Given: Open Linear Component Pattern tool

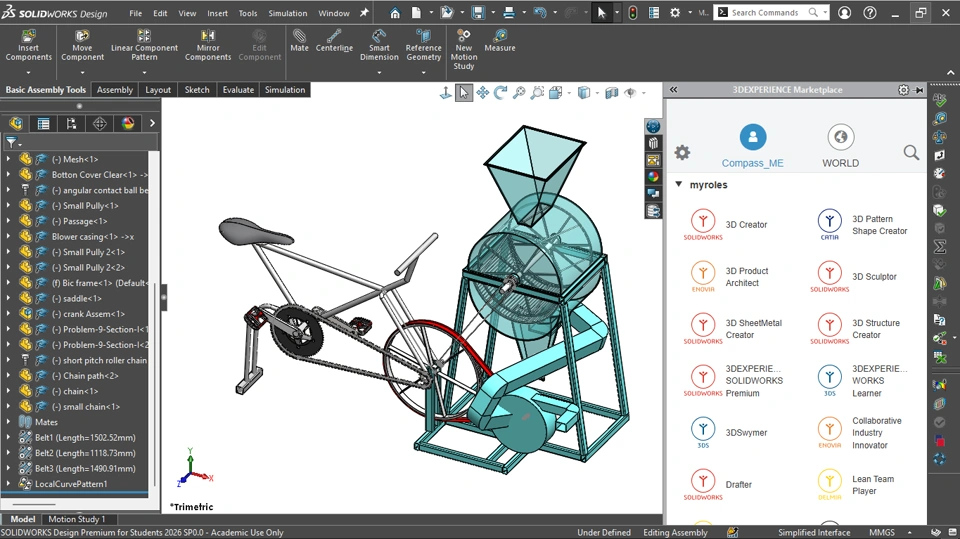Looking at the screenshot, I should point(144,45).
